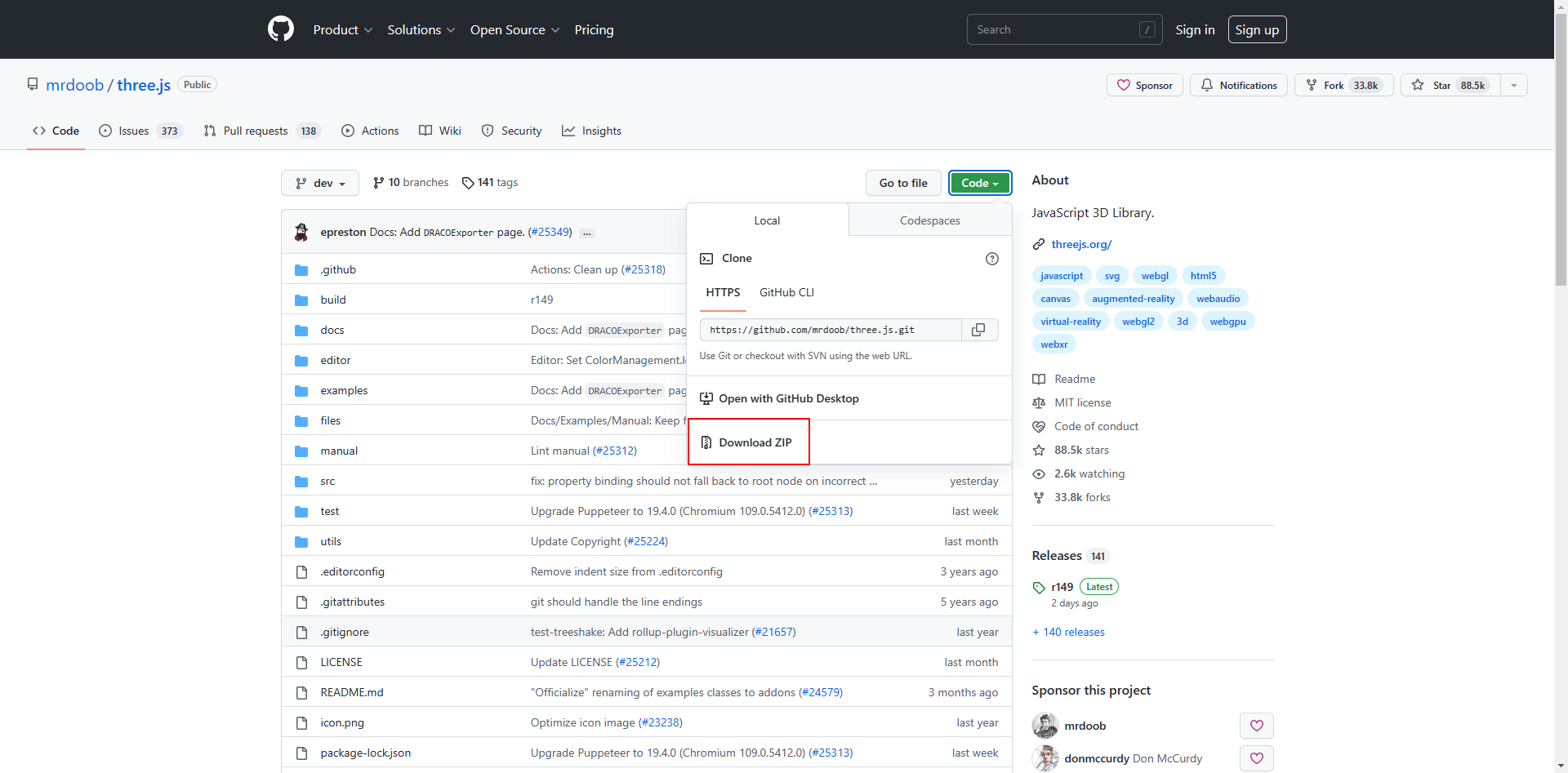Screen dimensions: 1568x773
Task: Open the Star lists dropdown arrow
Action: (1514, 85)
